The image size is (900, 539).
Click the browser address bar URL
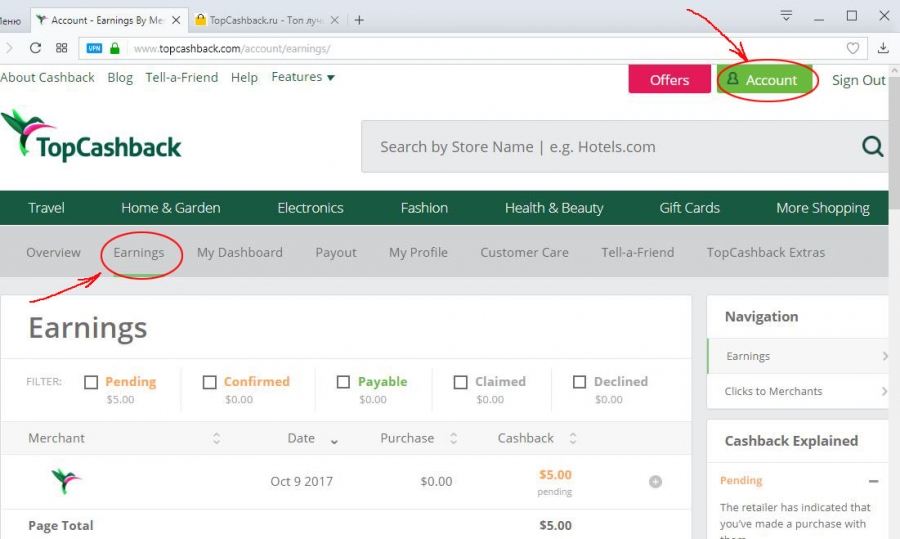232,49
